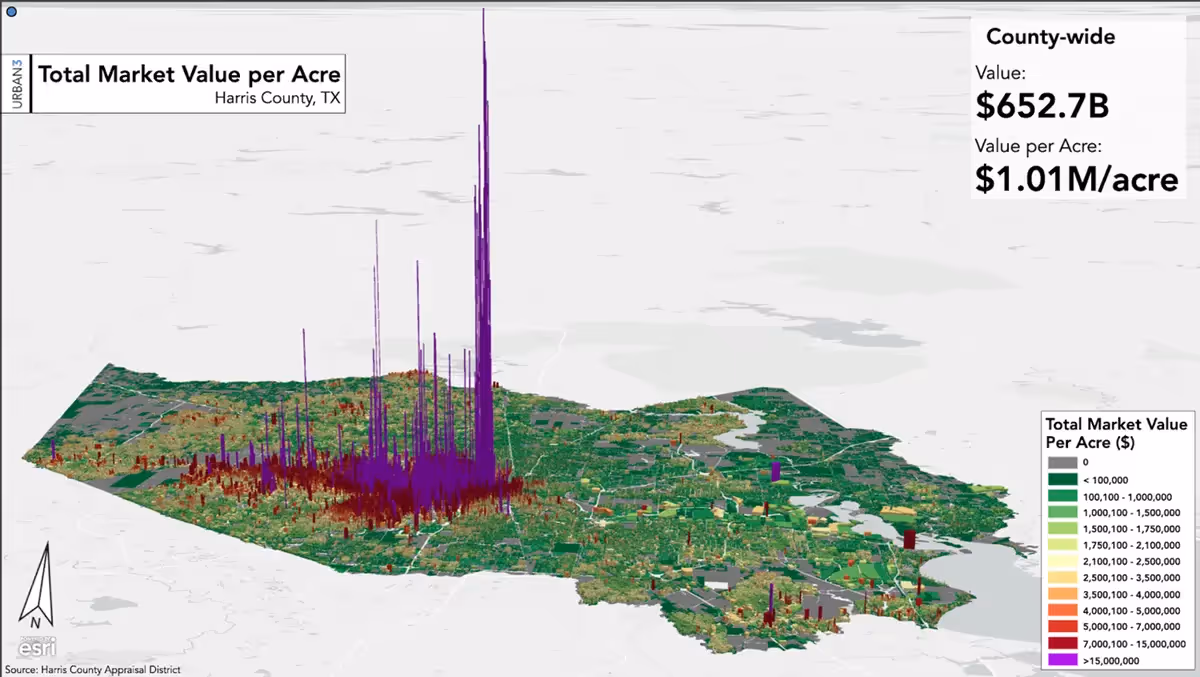Click the $652.7B value figure
This screenshot has height=677, width=1200.
(x=1042, y=105)
